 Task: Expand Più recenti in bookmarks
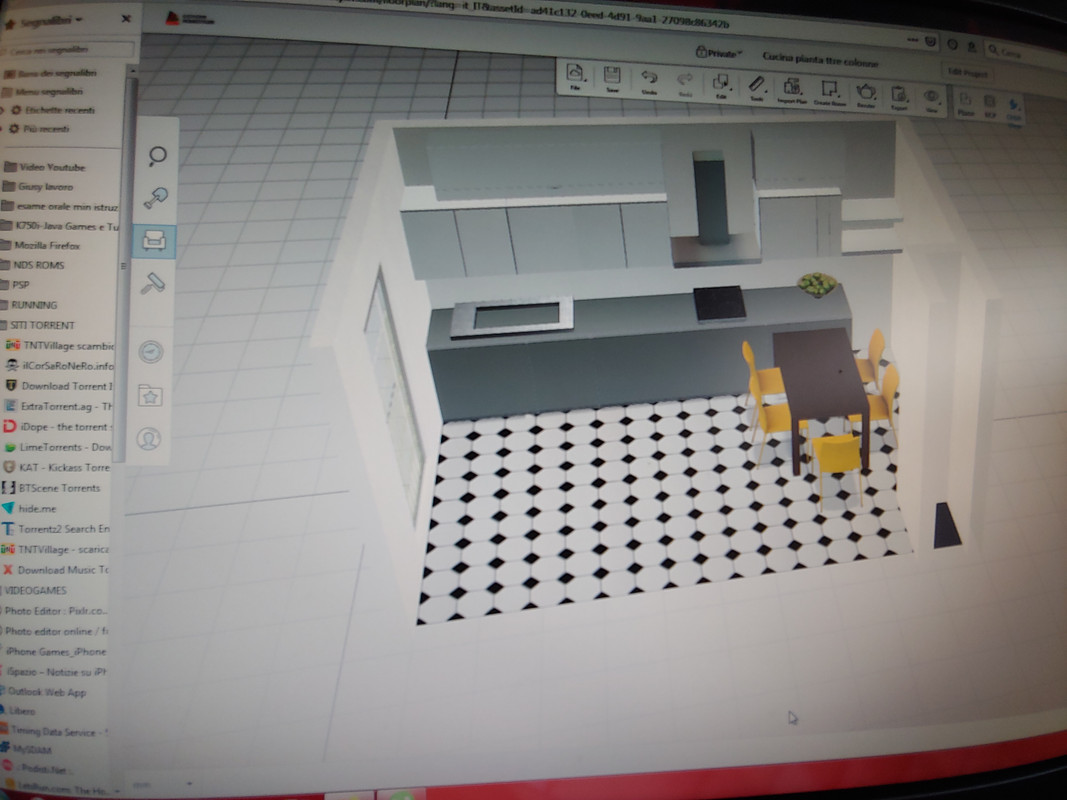[39, 129]
